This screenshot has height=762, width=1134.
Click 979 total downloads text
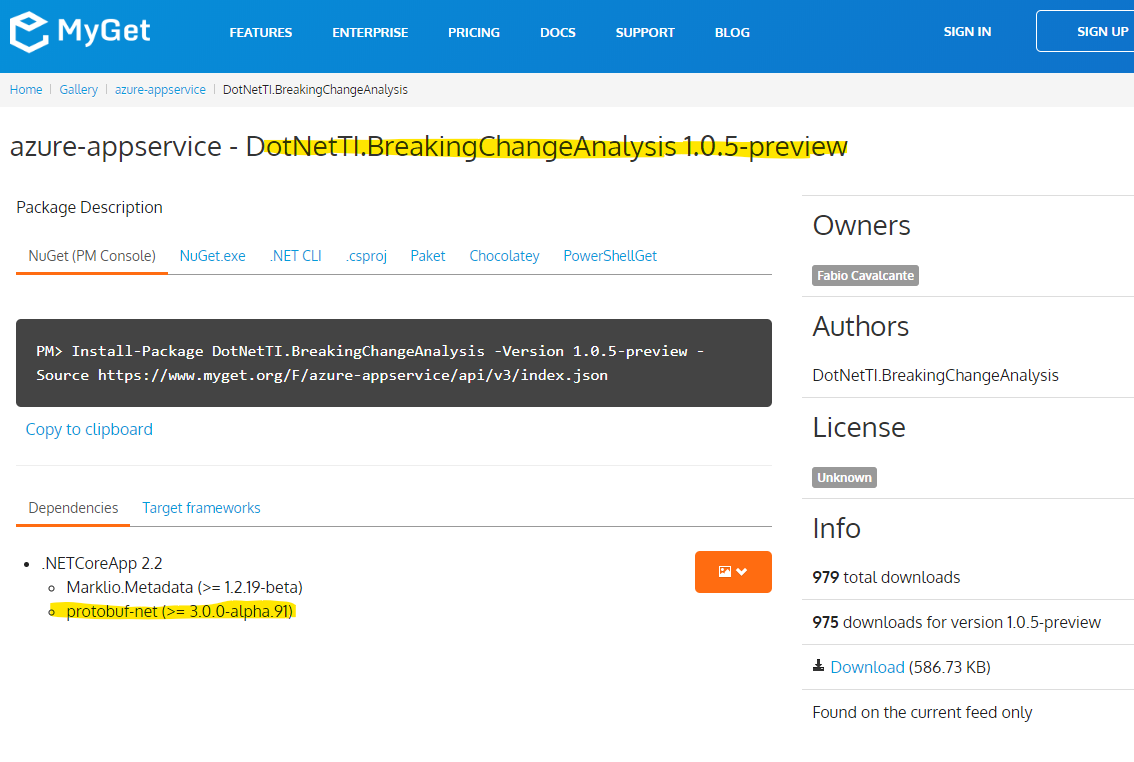pyautogui.click(x=886, y=578)
